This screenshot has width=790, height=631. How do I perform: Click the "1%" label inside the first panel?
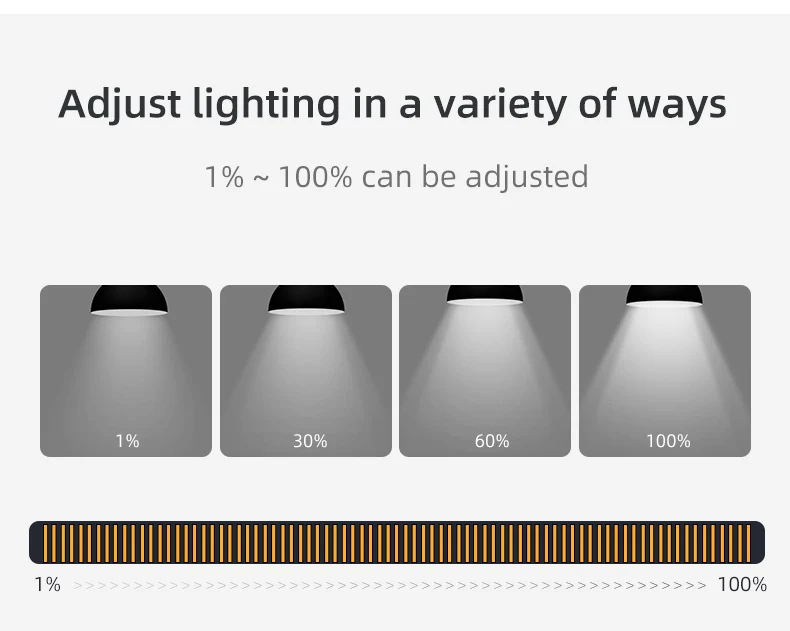tap(127, 441)
